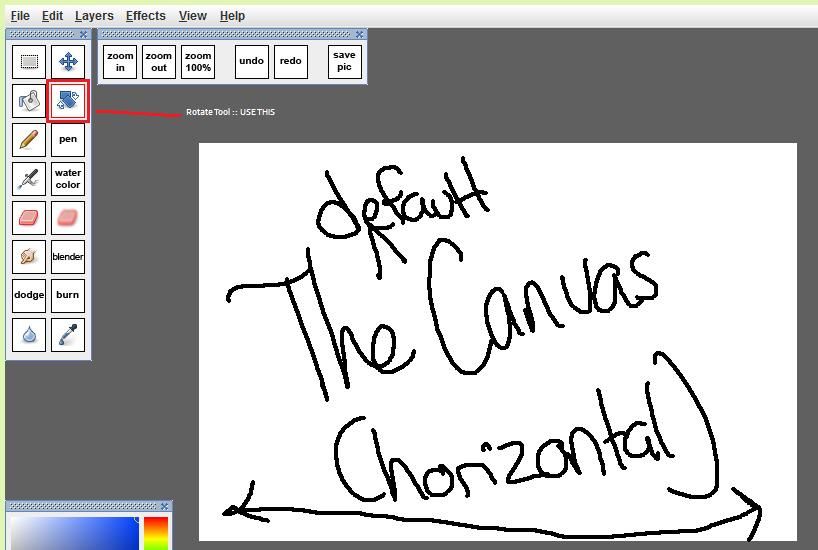Pick the pencil drawing tool

click(29, 140)
